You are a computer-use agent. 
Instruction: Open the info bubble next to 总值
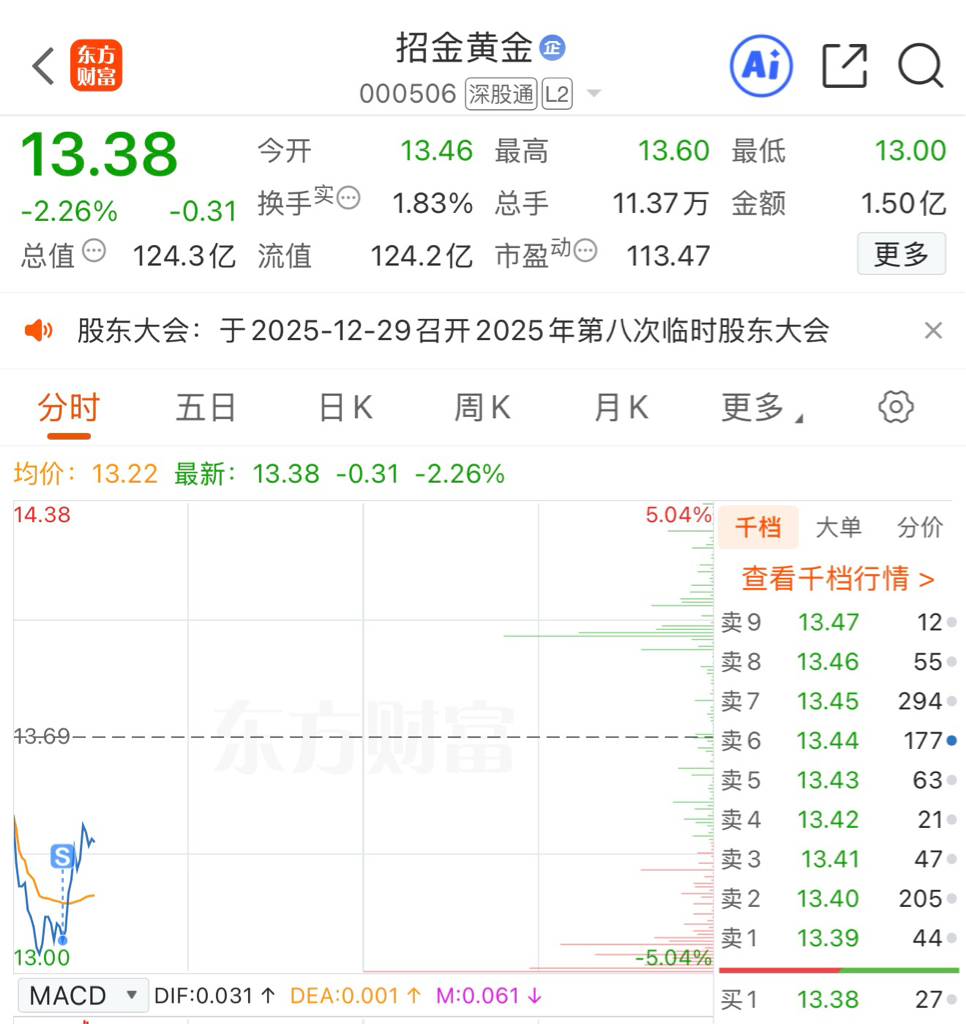(94, 250)
